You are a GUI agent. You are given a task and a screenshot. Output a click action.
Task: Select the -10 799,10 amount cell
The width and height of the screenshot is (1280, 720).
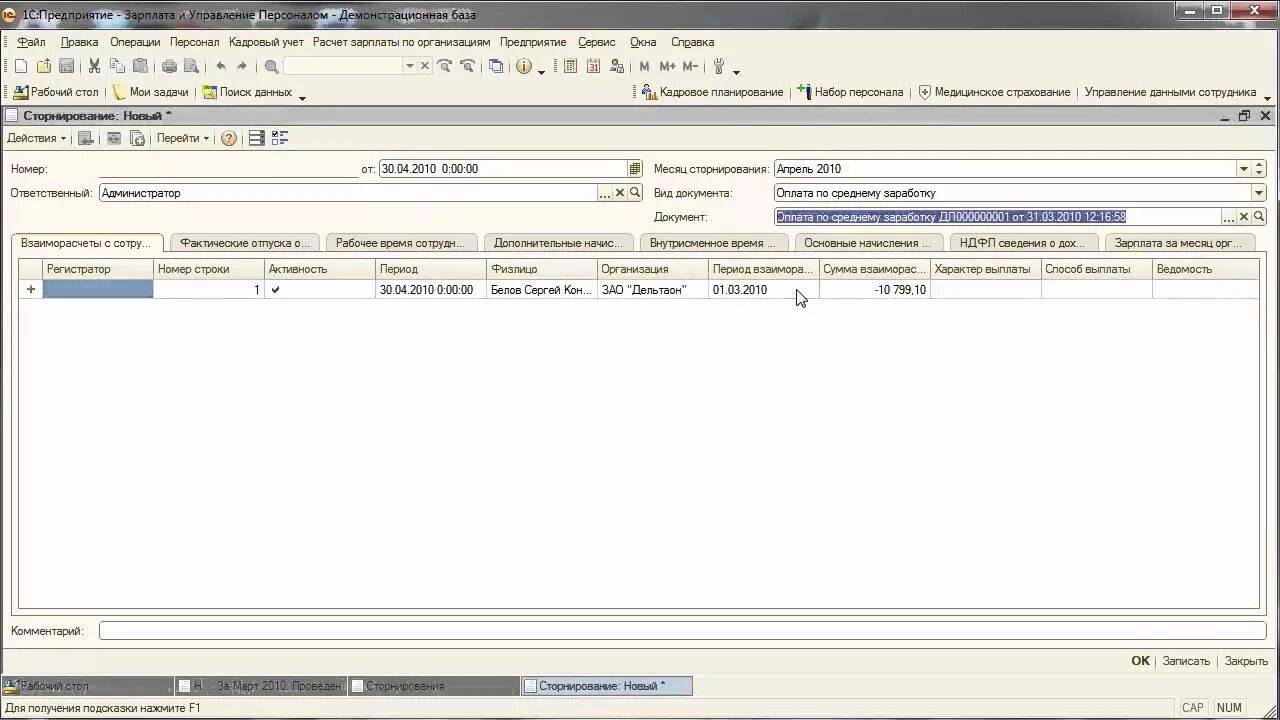pyautogui.click(x=874, y=290)
